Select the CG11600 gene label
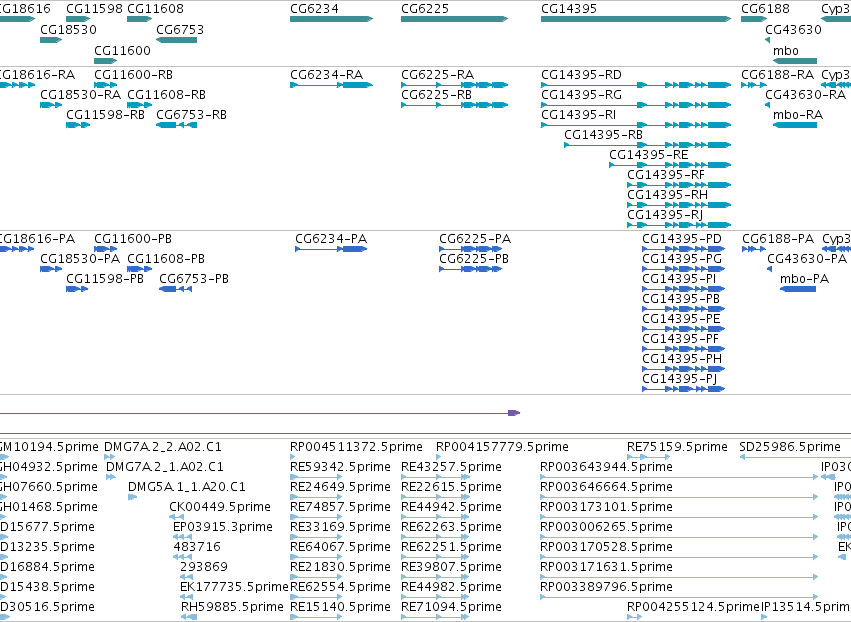The height and width of the screenshot is (622, 851). coord(122,50)
